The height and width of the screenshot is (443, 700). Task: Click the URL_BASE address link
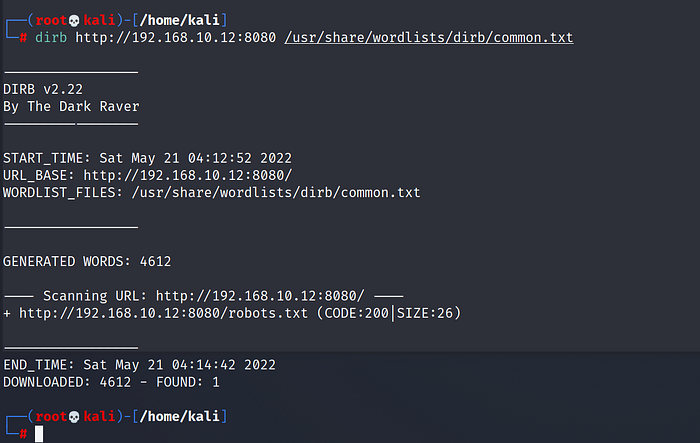tap(188, 174)
